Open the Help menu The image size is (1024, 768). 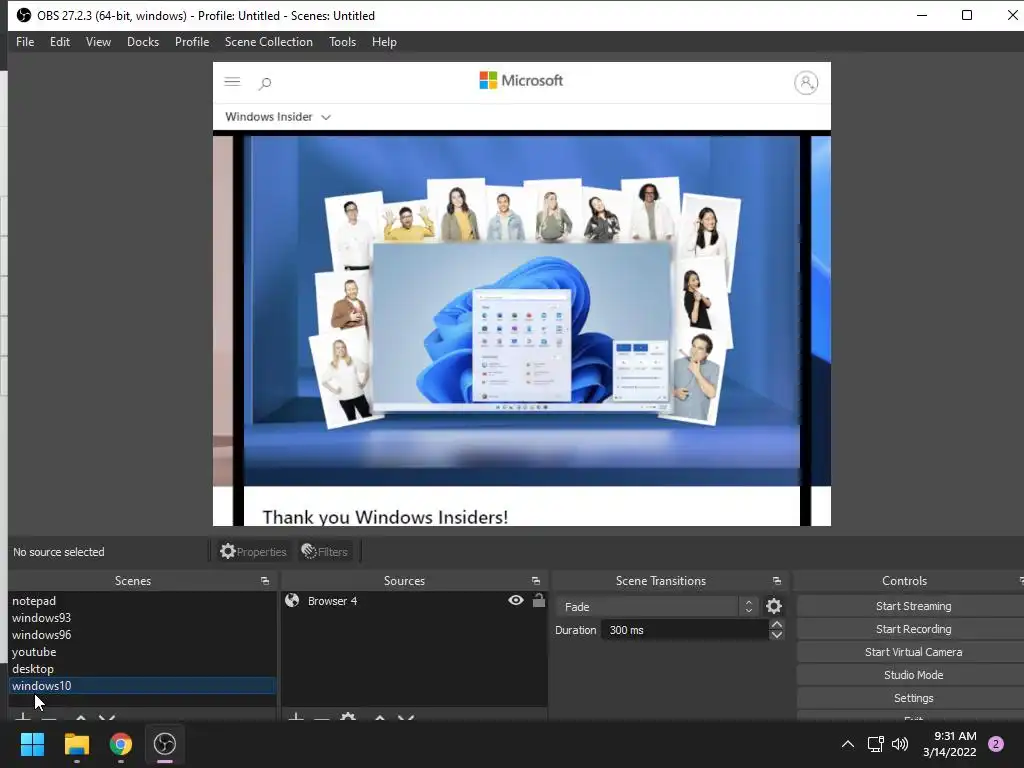[384, 42]
